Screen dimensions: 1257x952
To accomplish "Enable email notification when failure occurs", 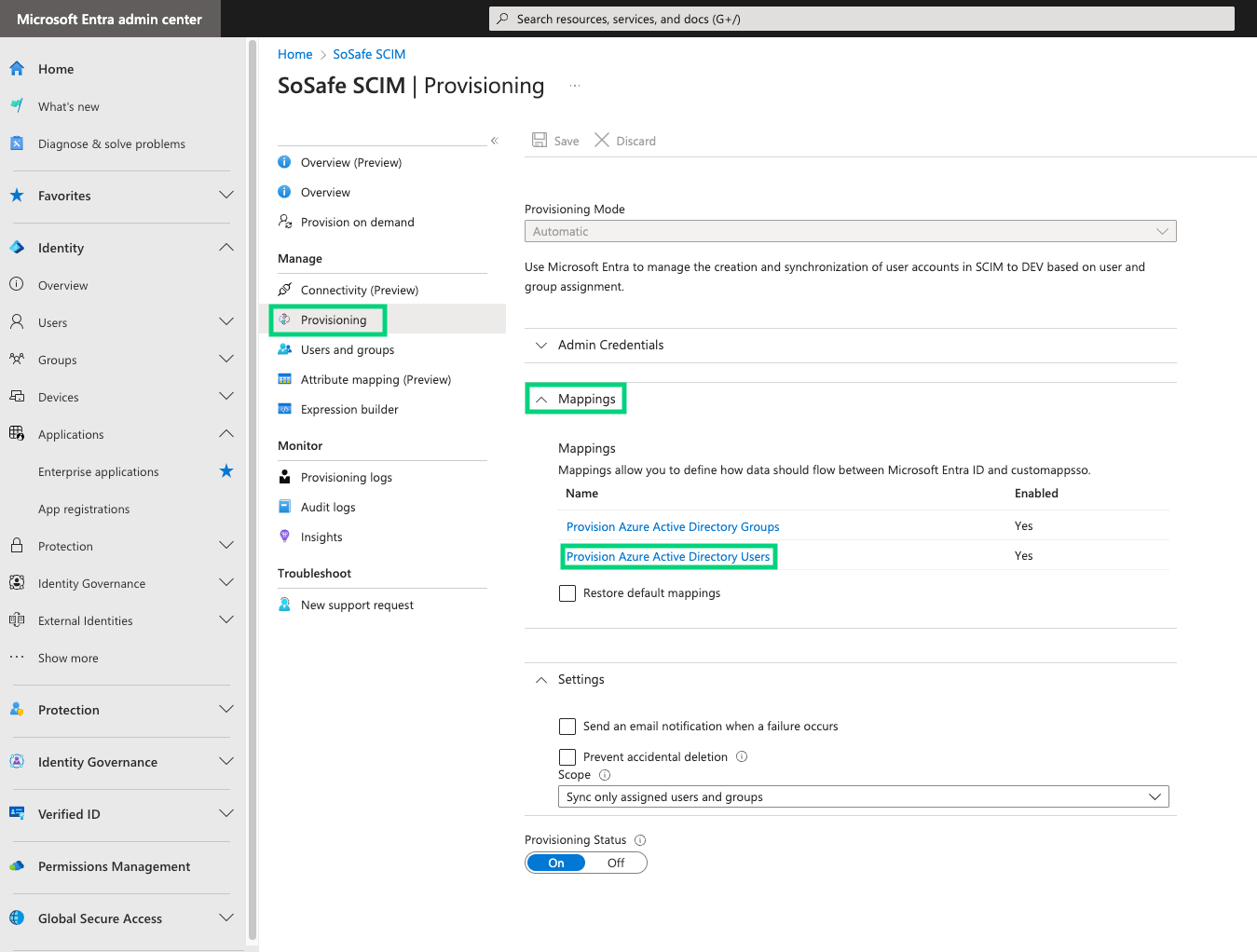I will [567, 727].
